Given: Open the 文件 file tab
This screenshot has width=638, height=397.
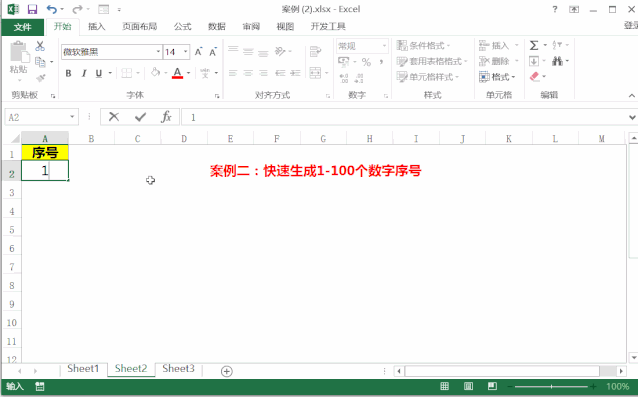Looking at the screenshot, I should tap(22, 27).
